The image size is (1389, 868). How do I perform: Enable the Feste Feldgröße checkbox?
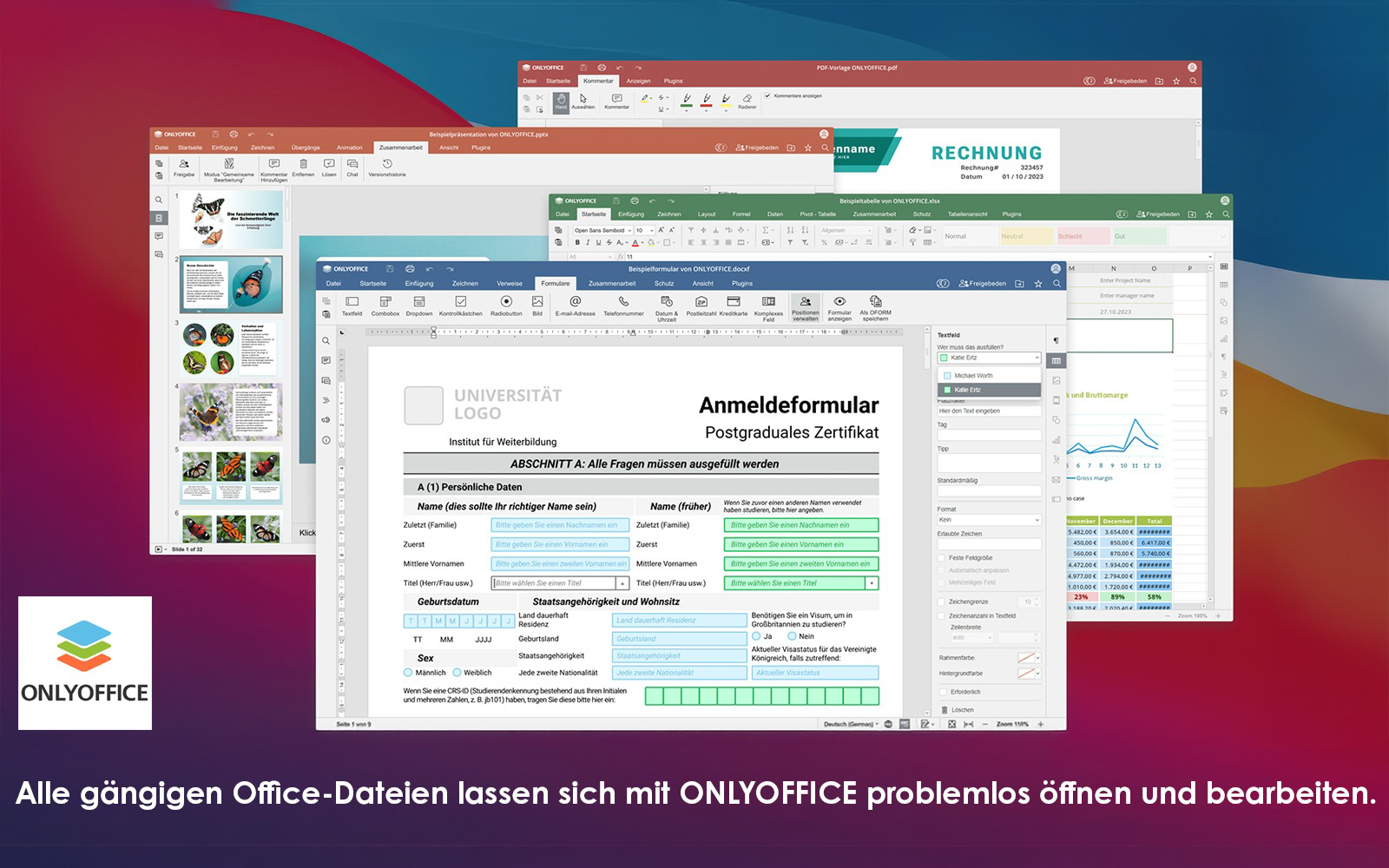tap(942, 558)
